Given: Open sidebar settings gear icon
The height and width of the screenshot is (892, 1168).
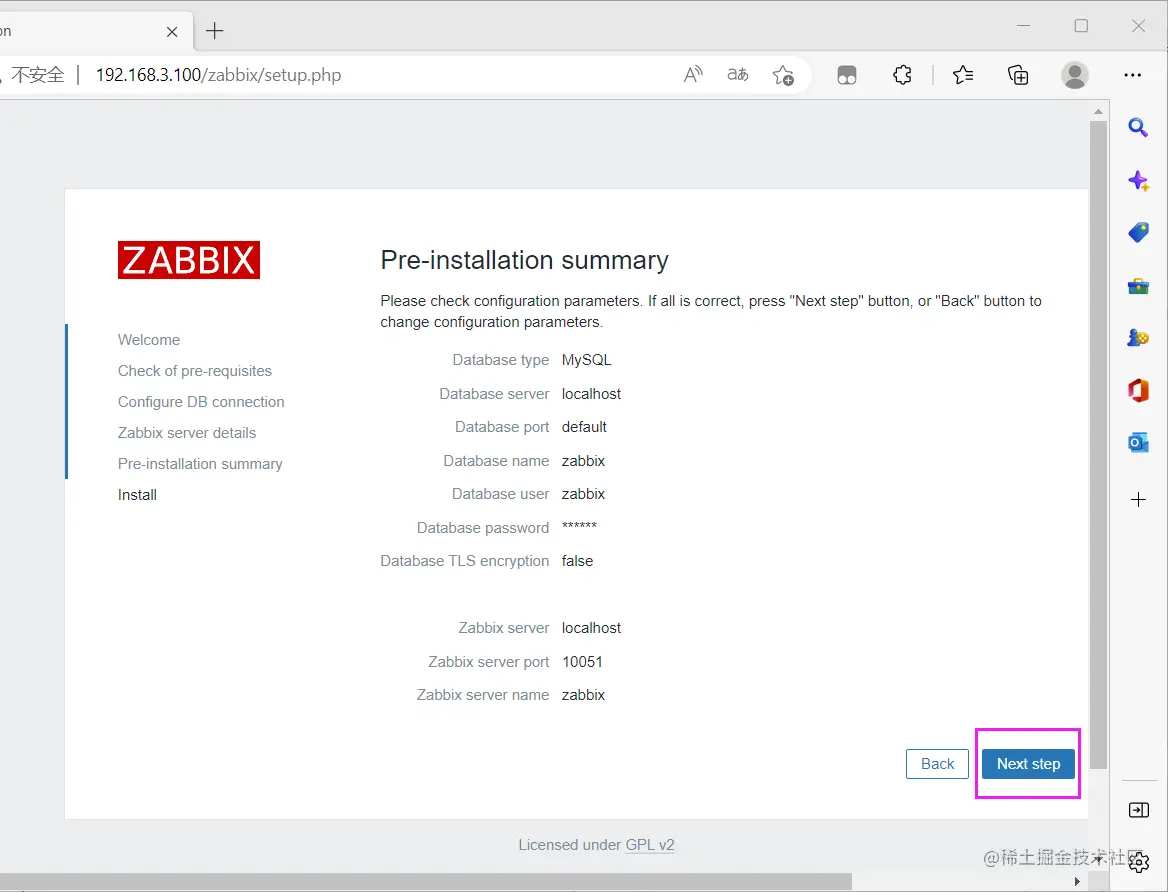Looking at the screenshot, I should (1139, 863).
